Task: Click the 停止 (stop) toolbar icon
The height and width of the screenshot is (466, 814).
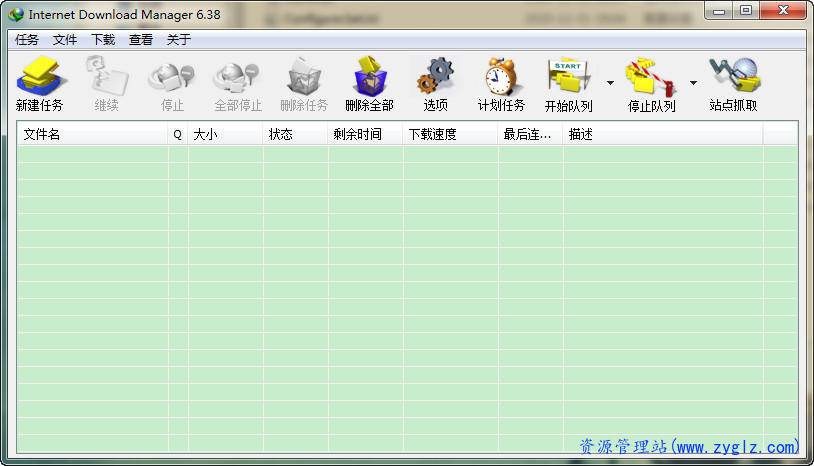Action: tap(172, 84)
